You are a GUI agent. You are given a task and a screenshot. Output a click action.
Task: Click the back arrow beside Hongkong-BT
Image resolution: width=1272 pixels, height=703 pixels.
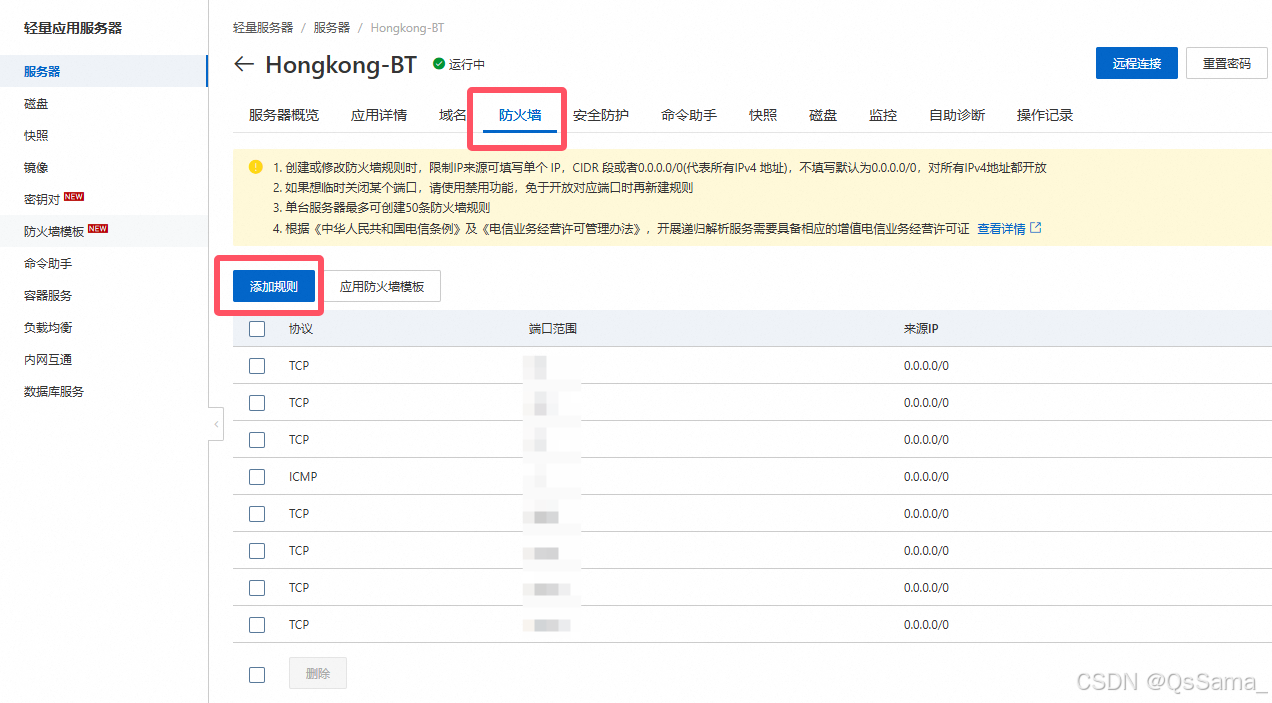244,64
